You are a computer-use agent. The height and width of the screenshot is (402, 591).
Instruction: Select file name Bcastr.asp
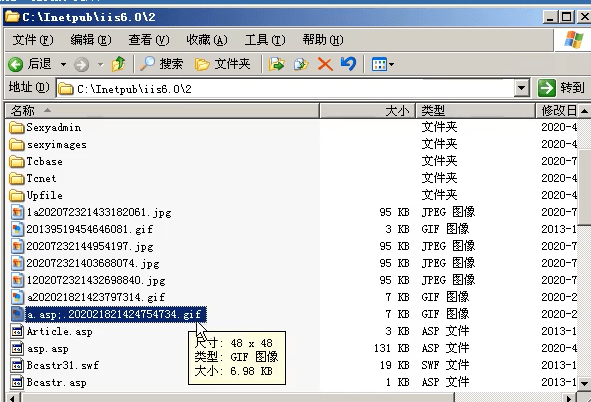tap(57, 382)
